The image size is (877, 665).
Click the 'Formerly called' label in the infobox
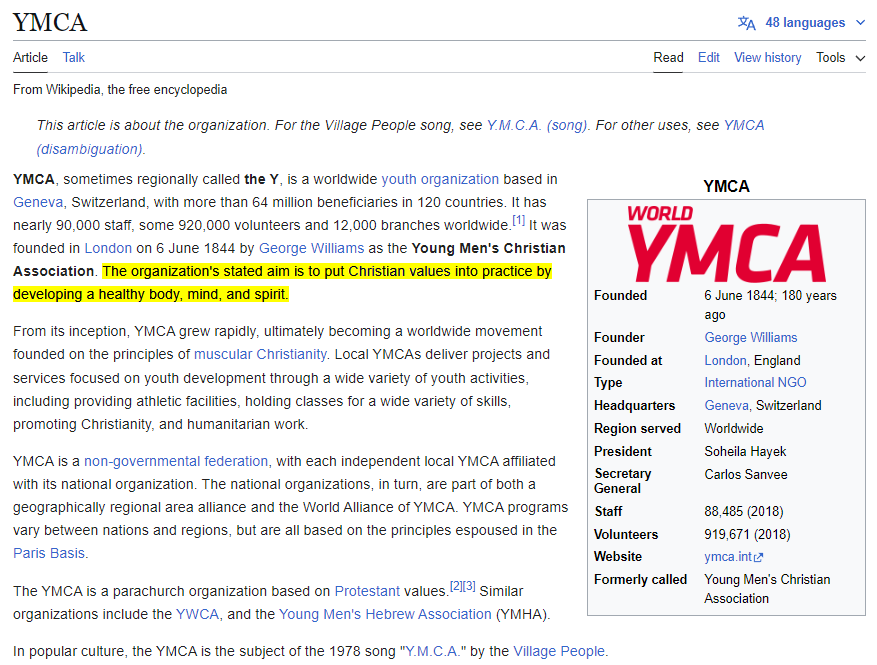click(640, 580)
